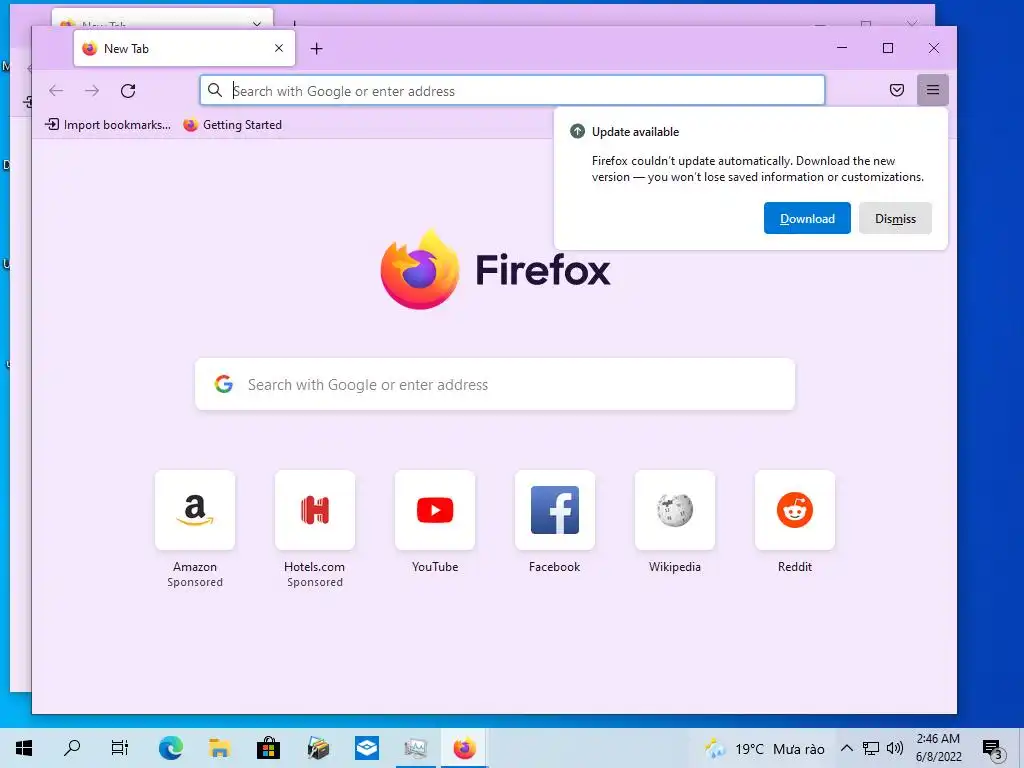Click the Firefox taskbar icon
1024x768 pixels.
point(464,748)
